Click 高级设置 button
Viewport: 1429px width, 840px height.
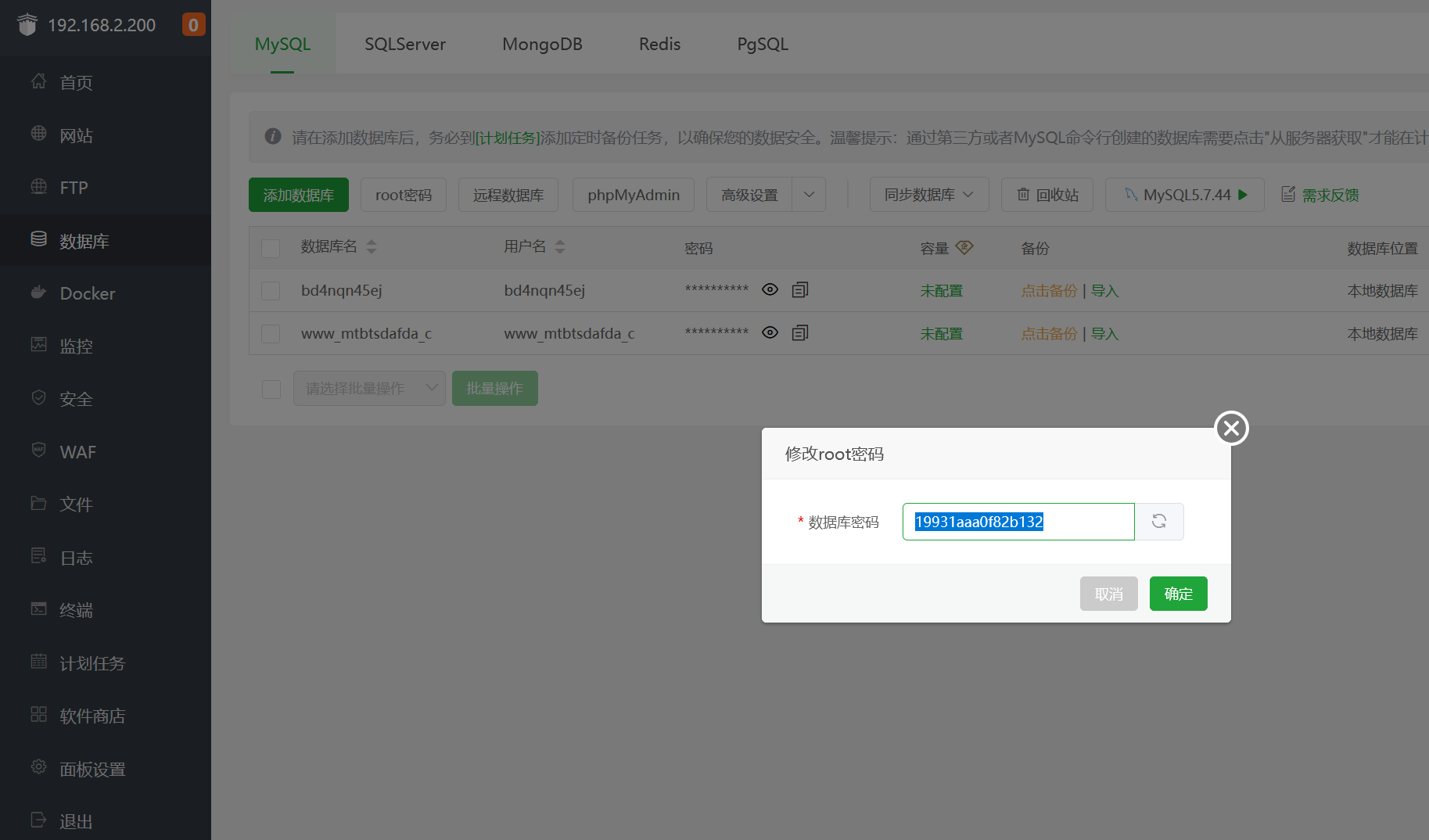tap(749, 195)
